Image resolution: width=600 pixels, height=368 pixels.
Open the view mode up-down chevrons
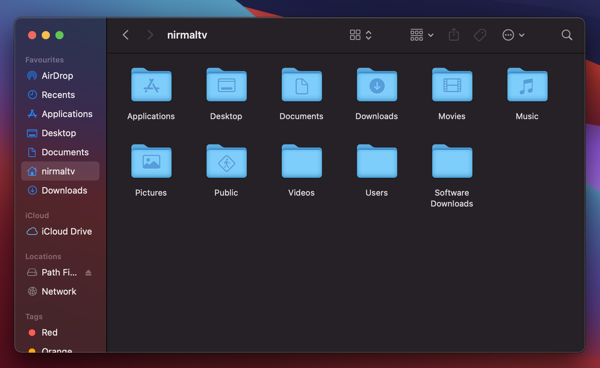coord(368,35)
